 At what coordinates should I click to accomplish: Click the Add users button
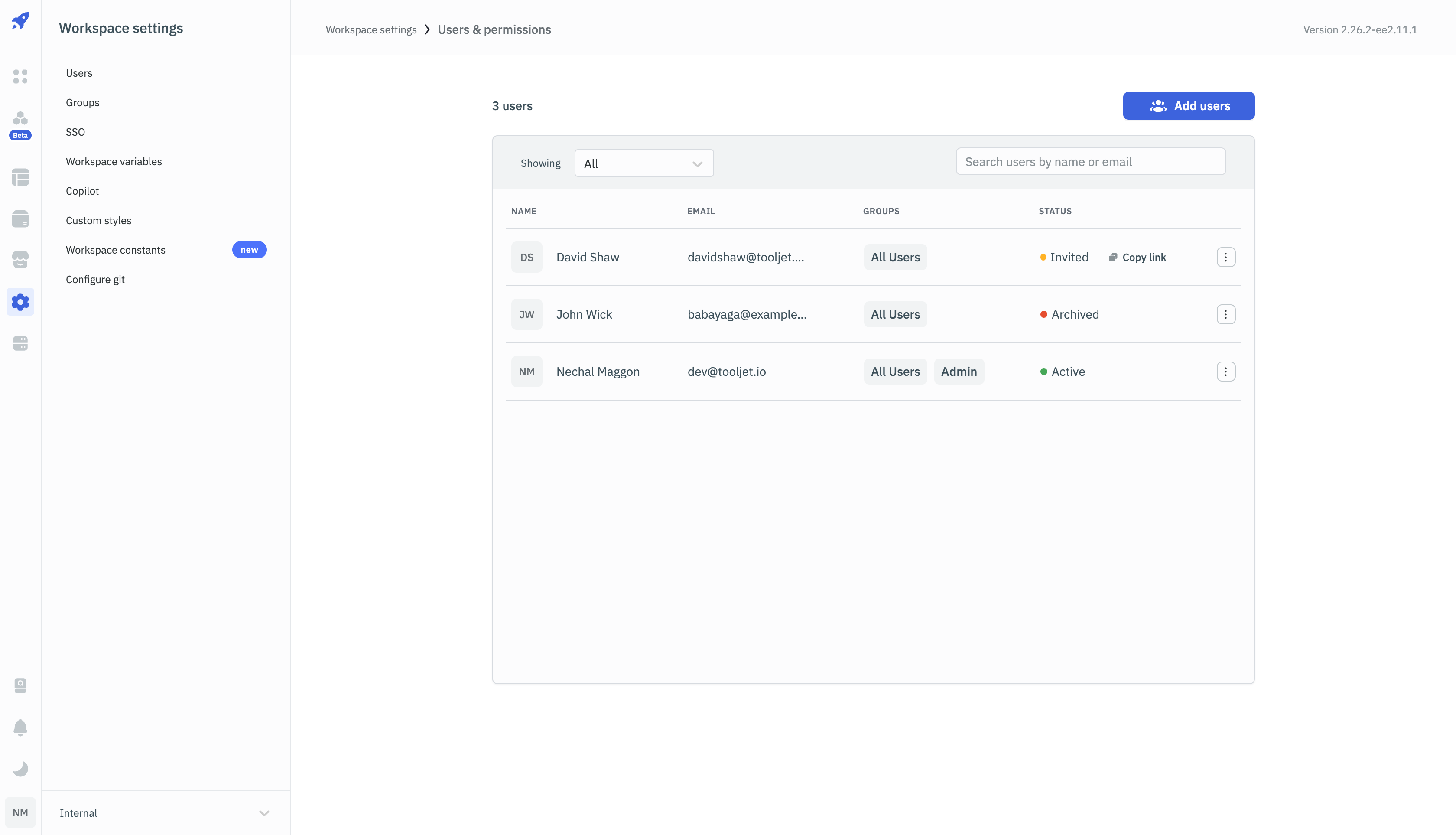[1188, 106]
